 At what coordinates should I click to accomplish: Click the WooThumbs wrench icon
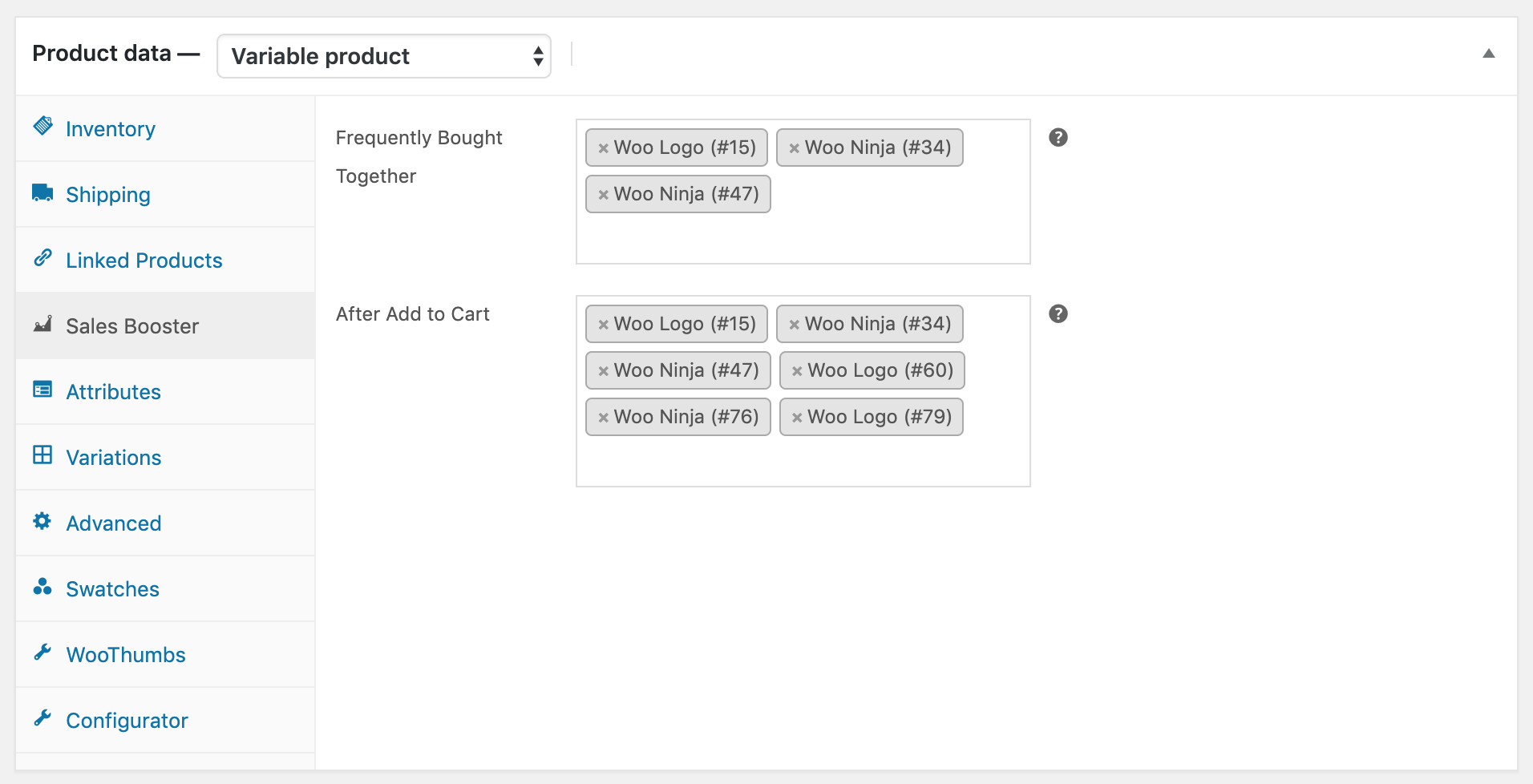42,653
